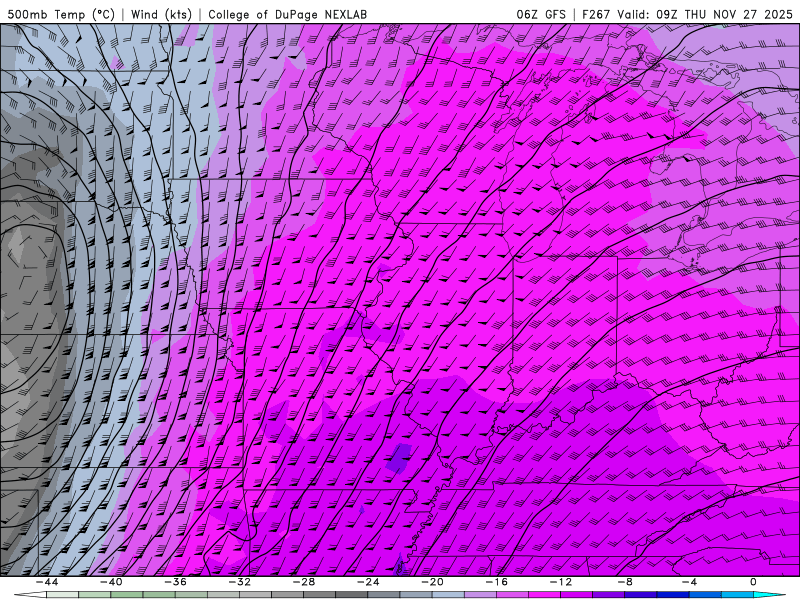
Task: Click the 0 color scale label
Action: (754, 582)
